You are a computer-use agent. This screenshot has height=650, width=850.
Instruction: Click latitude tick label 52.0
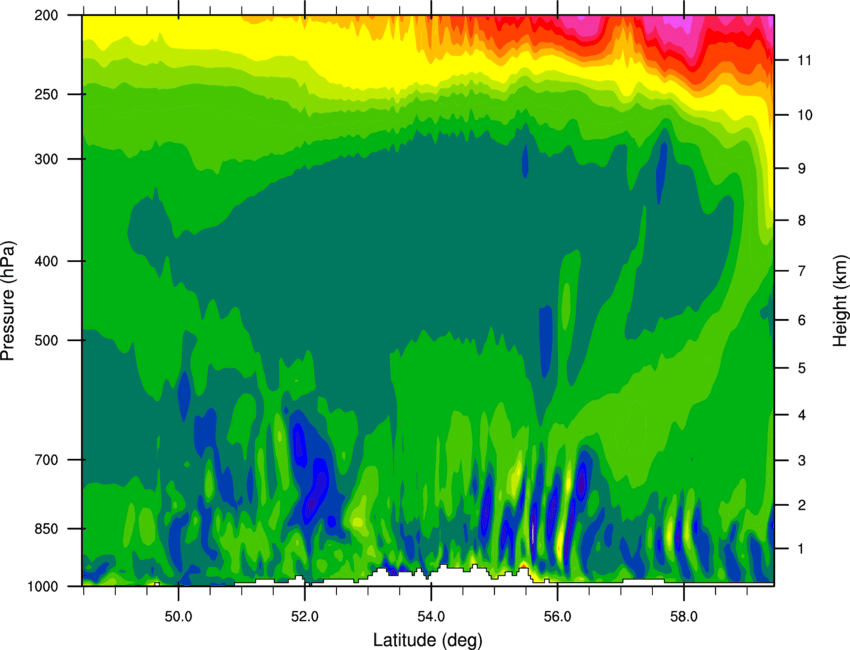305,616
